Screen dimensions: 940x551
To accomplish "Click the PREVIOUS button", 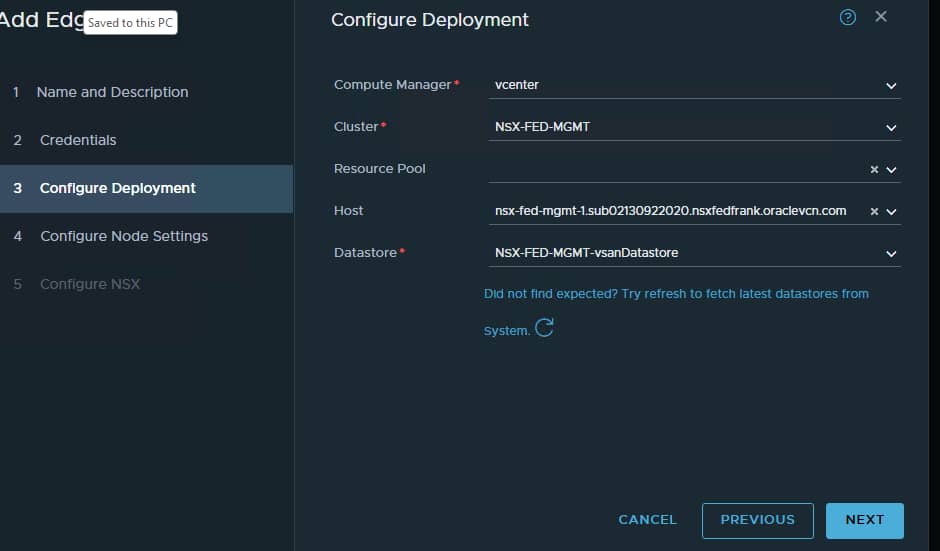I will 758,520.
